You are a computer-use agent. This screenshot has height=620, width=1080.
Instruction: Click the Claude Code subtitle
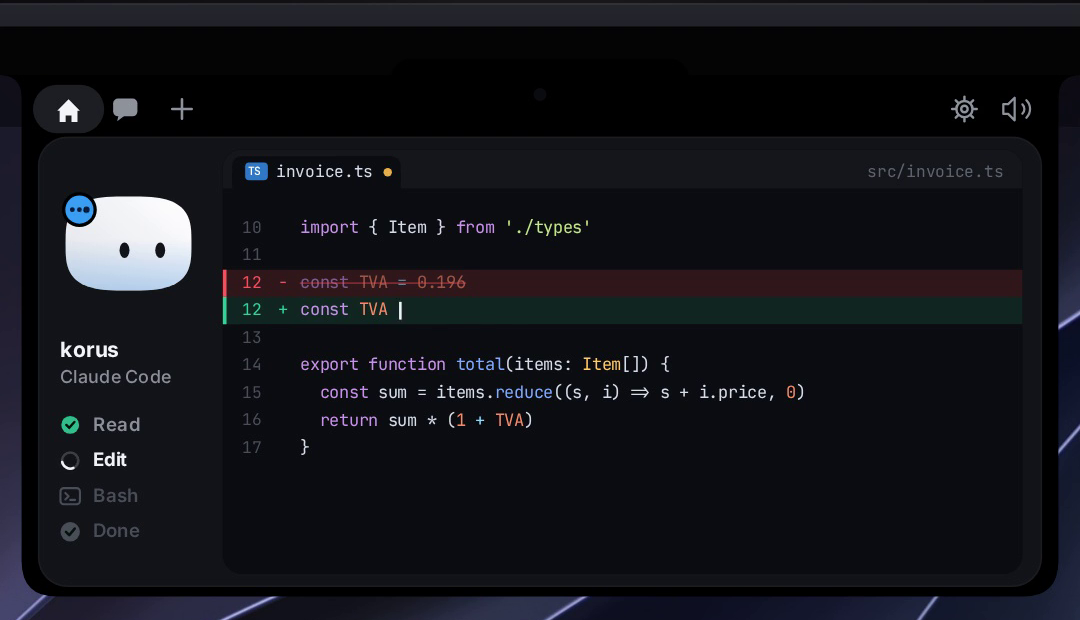click(115, 377)
